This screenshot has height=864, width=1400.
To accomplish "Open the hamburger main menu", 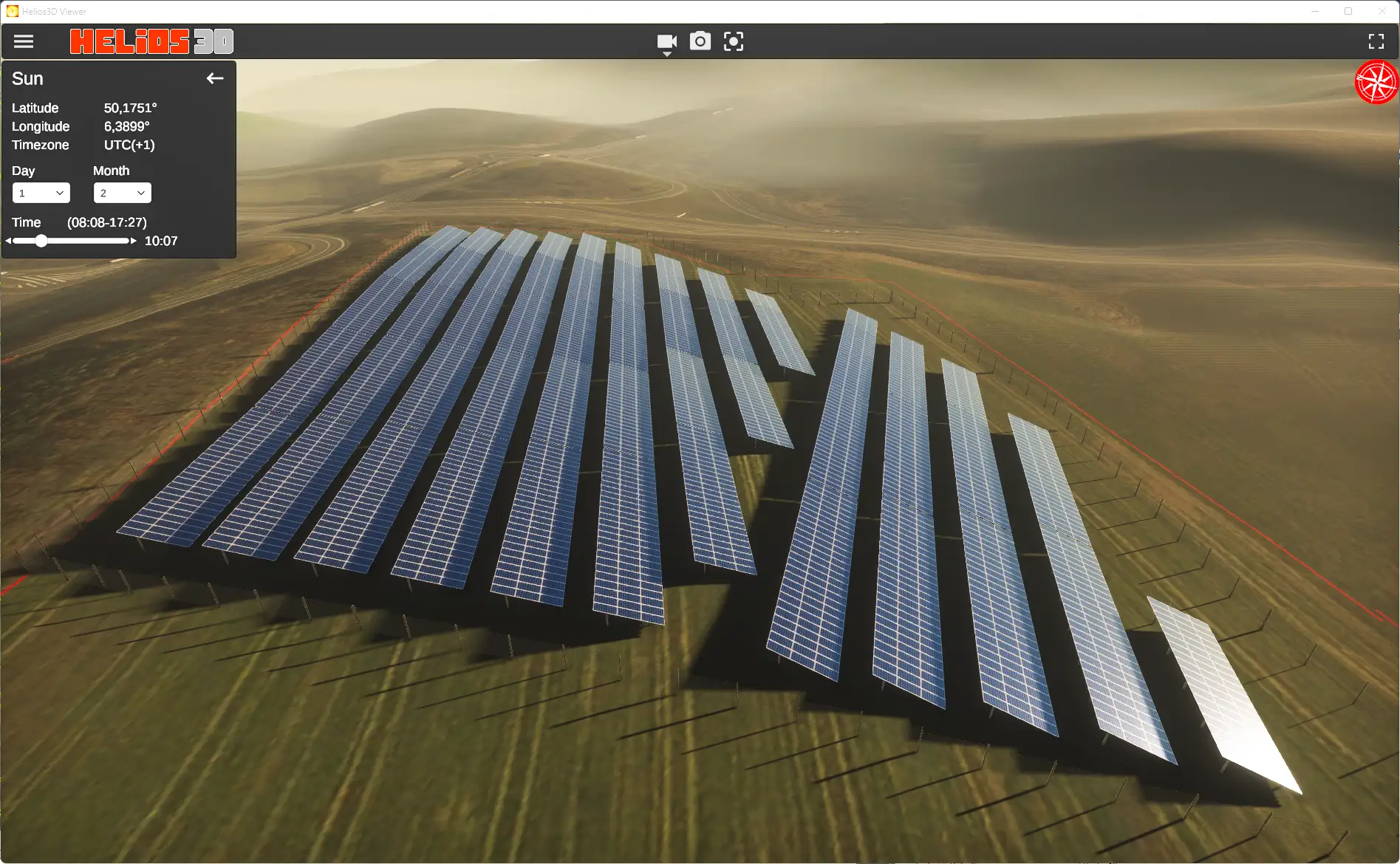I will (24, 41).
